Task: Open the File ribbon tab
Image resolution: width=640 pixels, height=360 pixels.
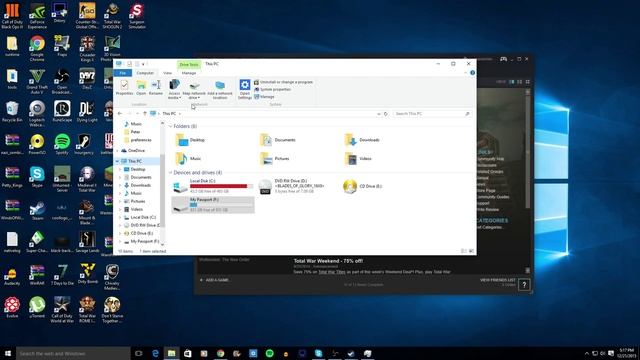Action: 123,73
